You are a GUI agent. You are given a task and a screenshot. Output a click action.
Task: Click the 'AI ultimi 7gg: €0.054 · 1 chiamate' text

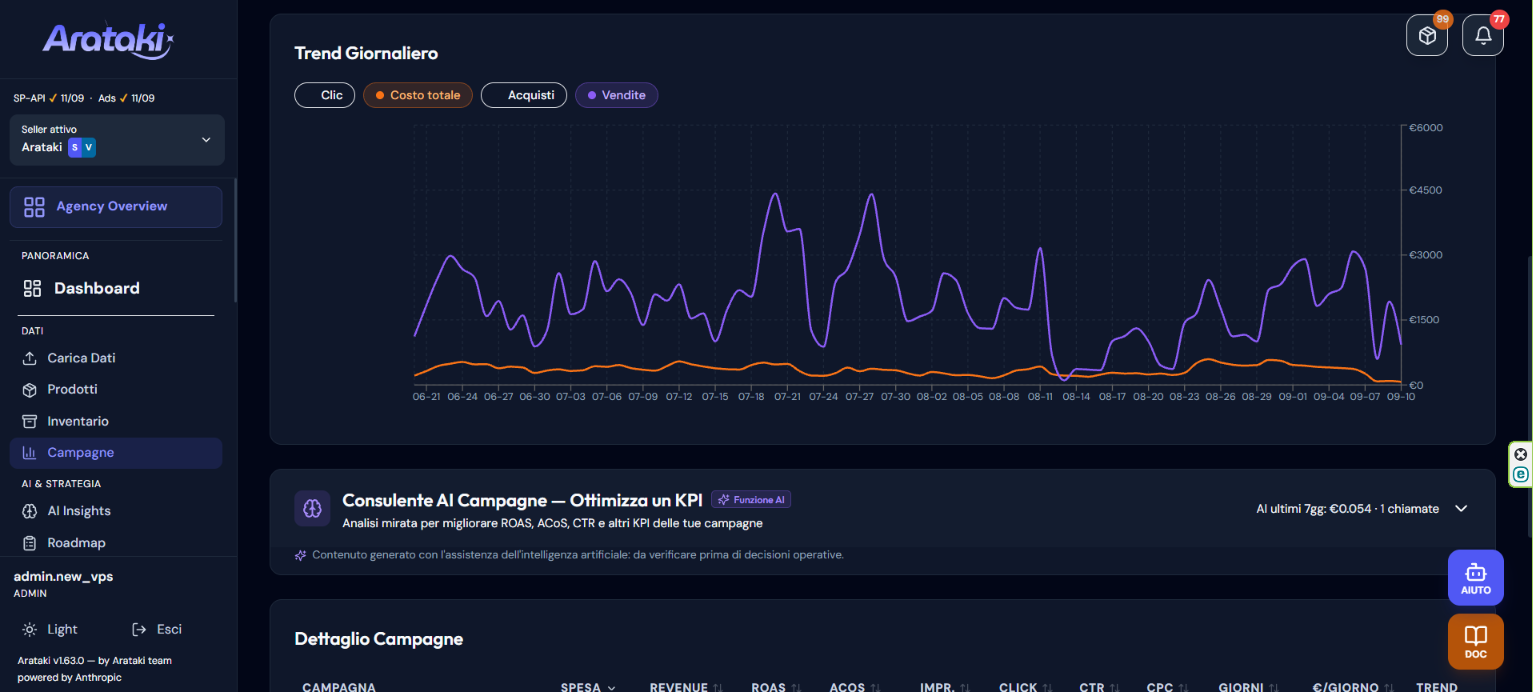coord(1347,509)
